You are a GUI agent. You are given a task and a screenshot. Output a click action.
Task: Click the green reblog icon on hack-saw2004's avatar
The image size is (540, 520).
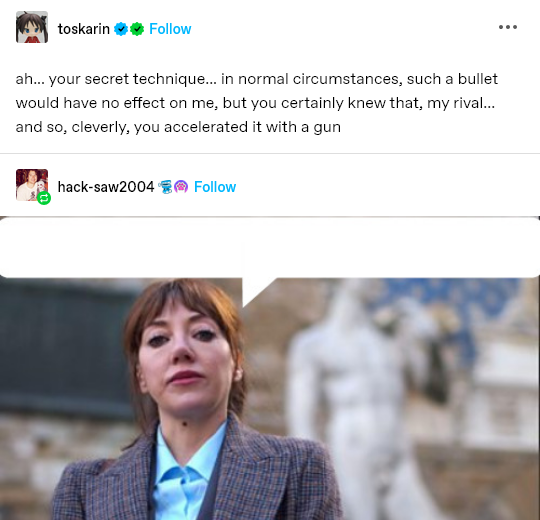tap(44, 198)
